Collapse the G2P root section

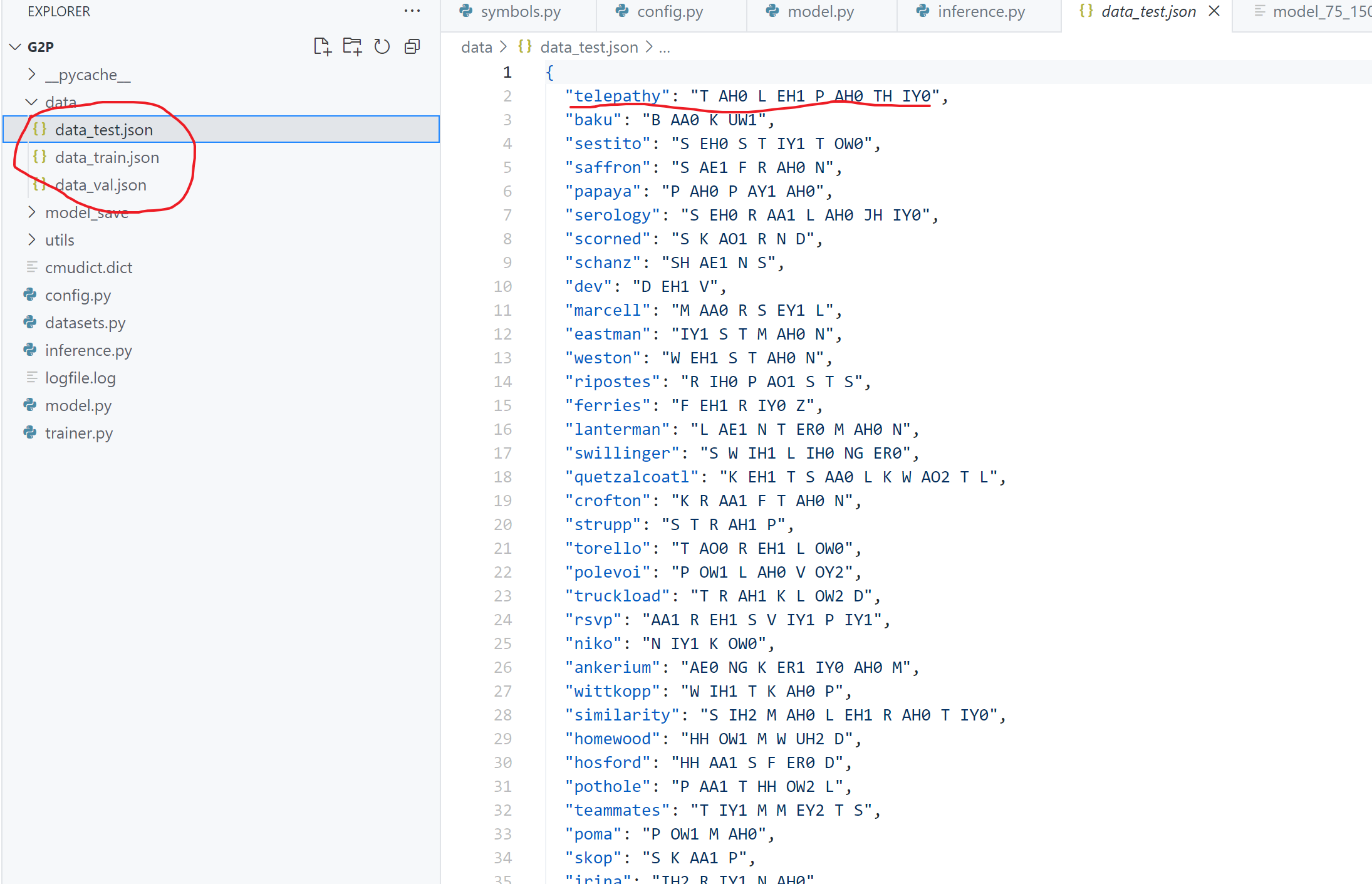(x=16, y=47)
